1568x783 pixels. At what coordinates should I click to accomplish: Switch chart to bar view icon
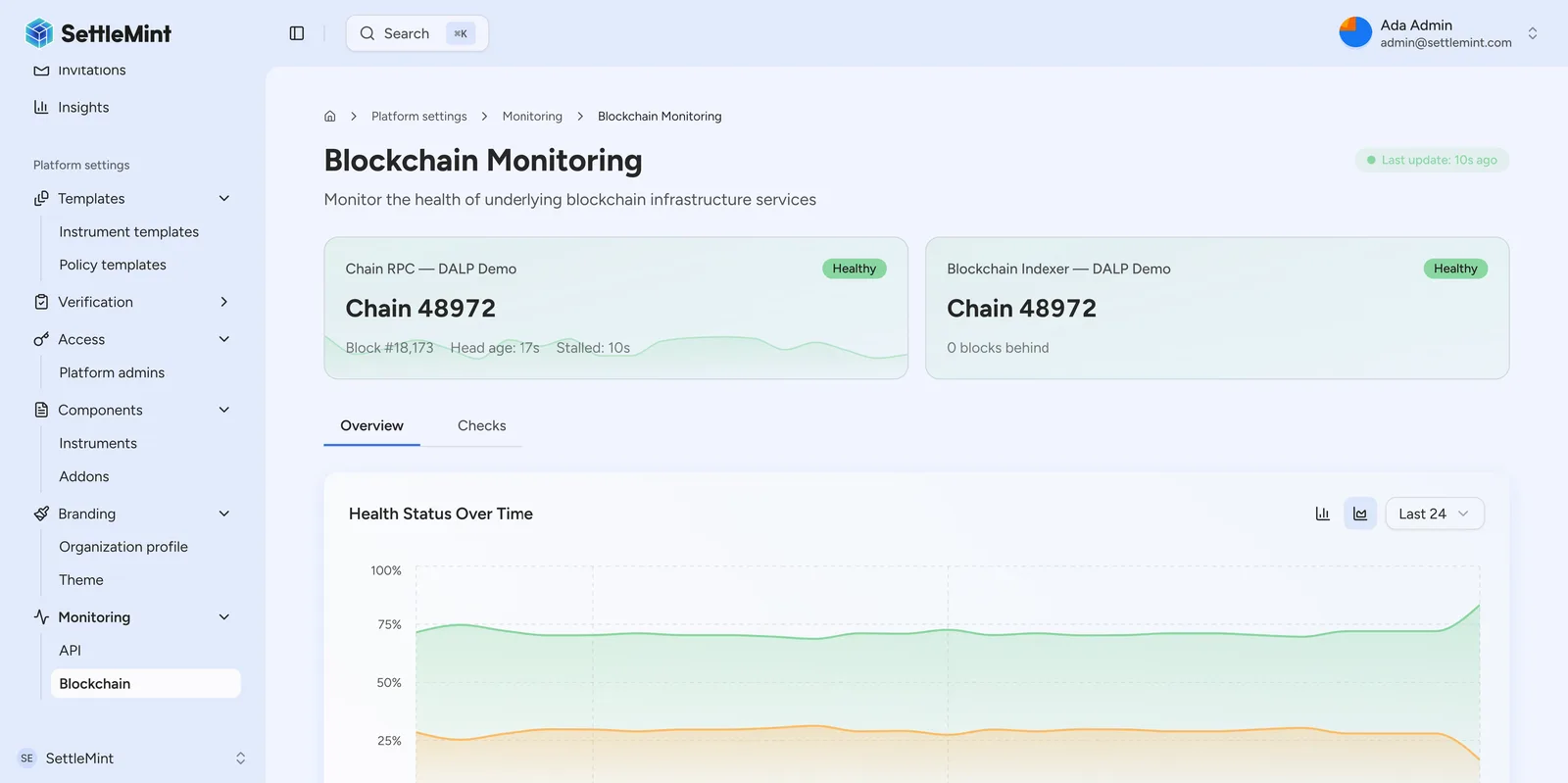coord(1322,514)
